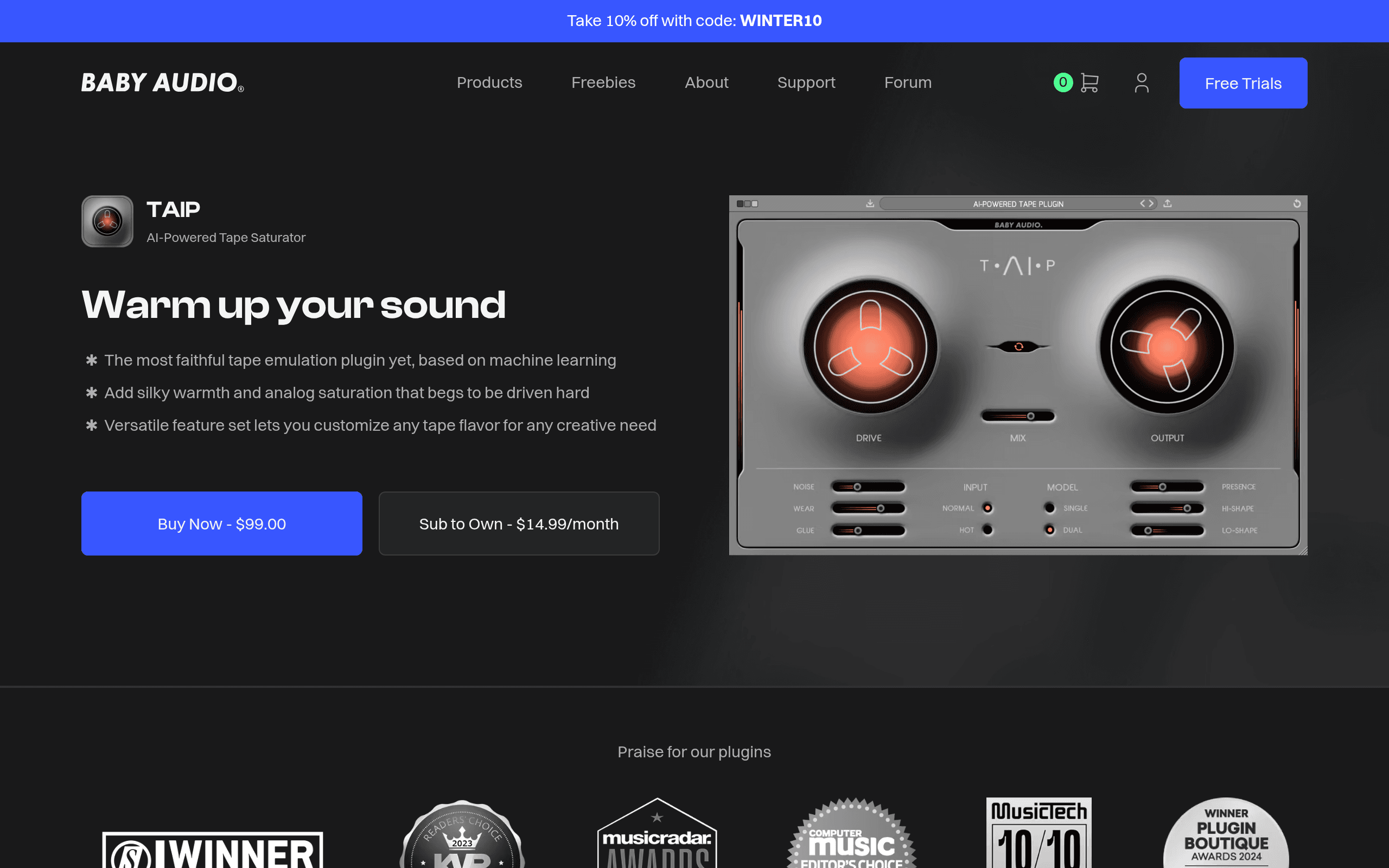Click Buy Now - $99.00

(221, 524)
